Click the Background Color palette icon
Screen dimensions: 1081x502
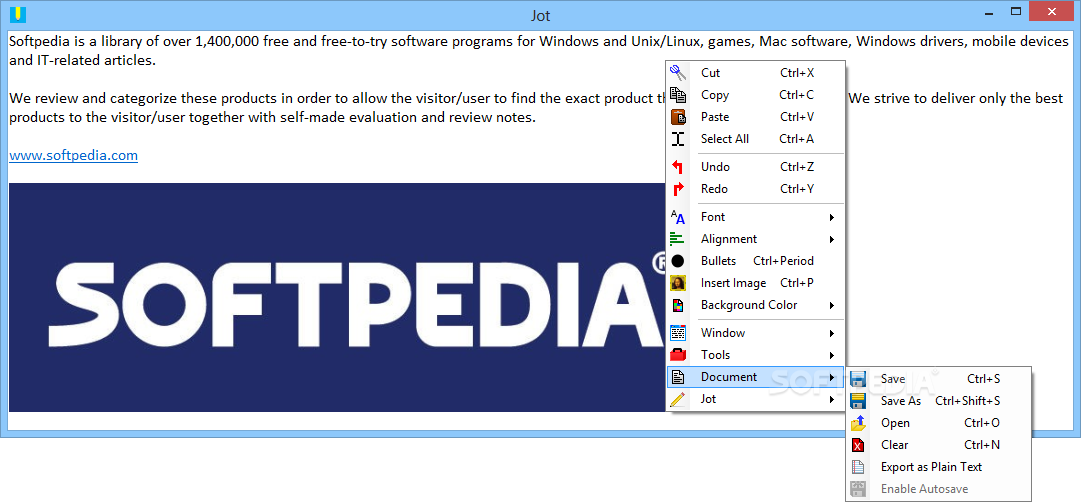click(678, 305)
